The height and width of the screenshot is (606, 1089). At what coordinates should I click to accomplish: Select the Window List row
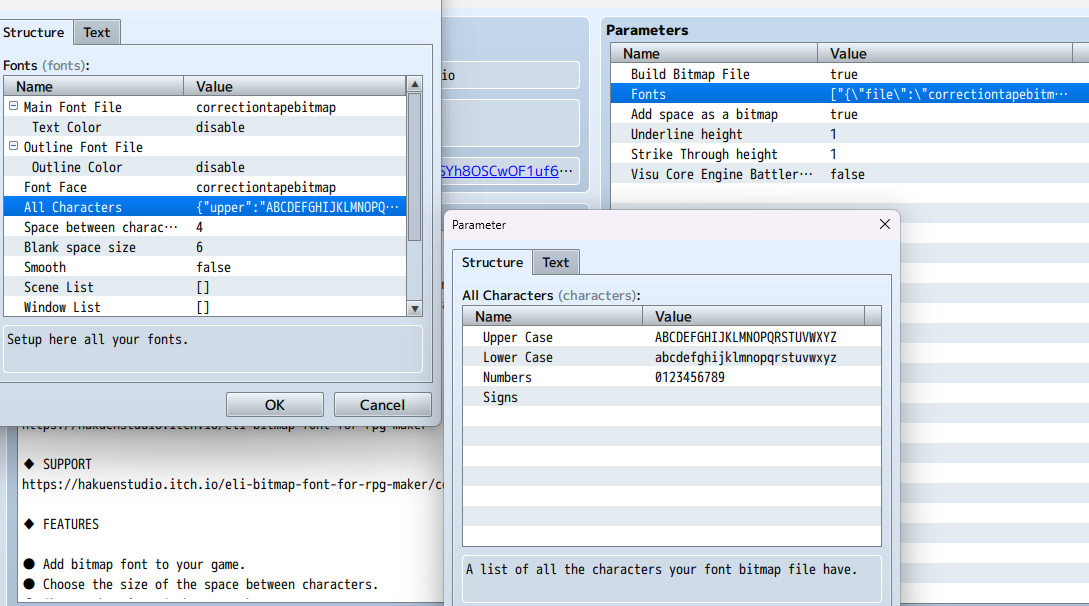(x=205, y=307)
